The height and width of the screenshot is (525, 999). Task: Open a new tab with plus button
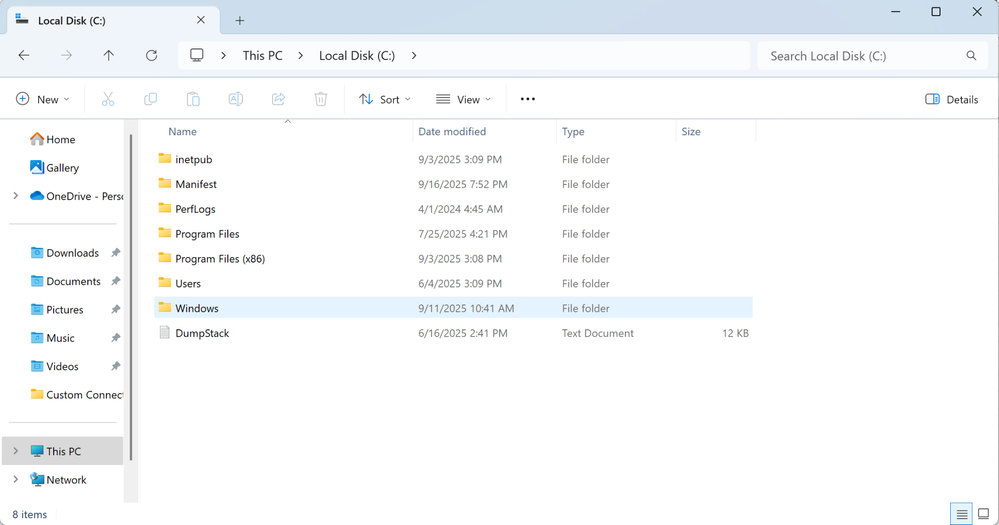(x=240, y=20)
